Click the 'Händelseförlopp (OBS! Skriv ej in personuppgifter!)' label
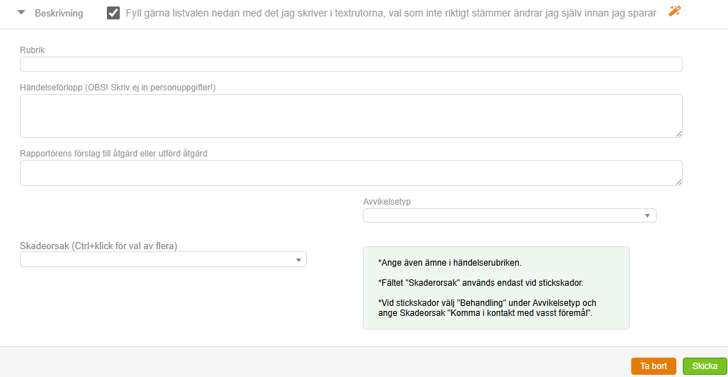 click(x=118, y=87)
